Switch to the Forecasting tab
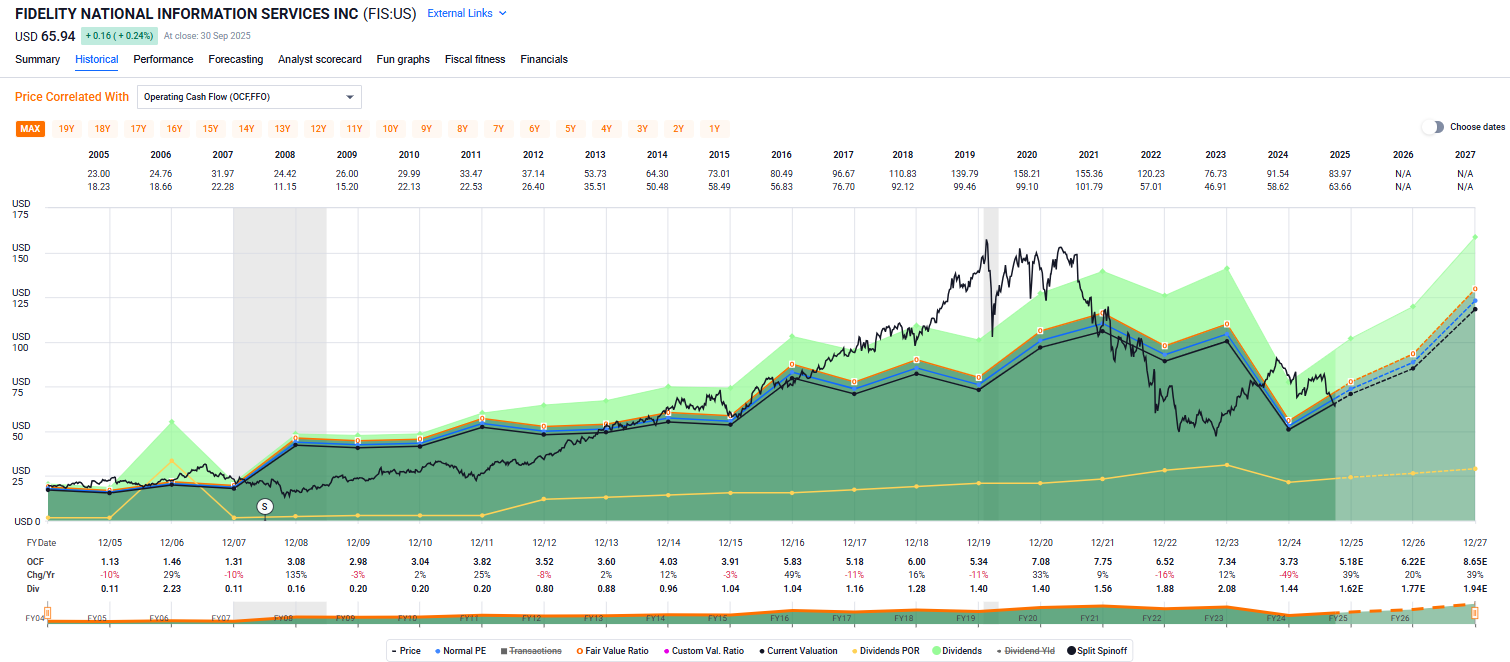1510x662 pixels. tap(235, 59)
